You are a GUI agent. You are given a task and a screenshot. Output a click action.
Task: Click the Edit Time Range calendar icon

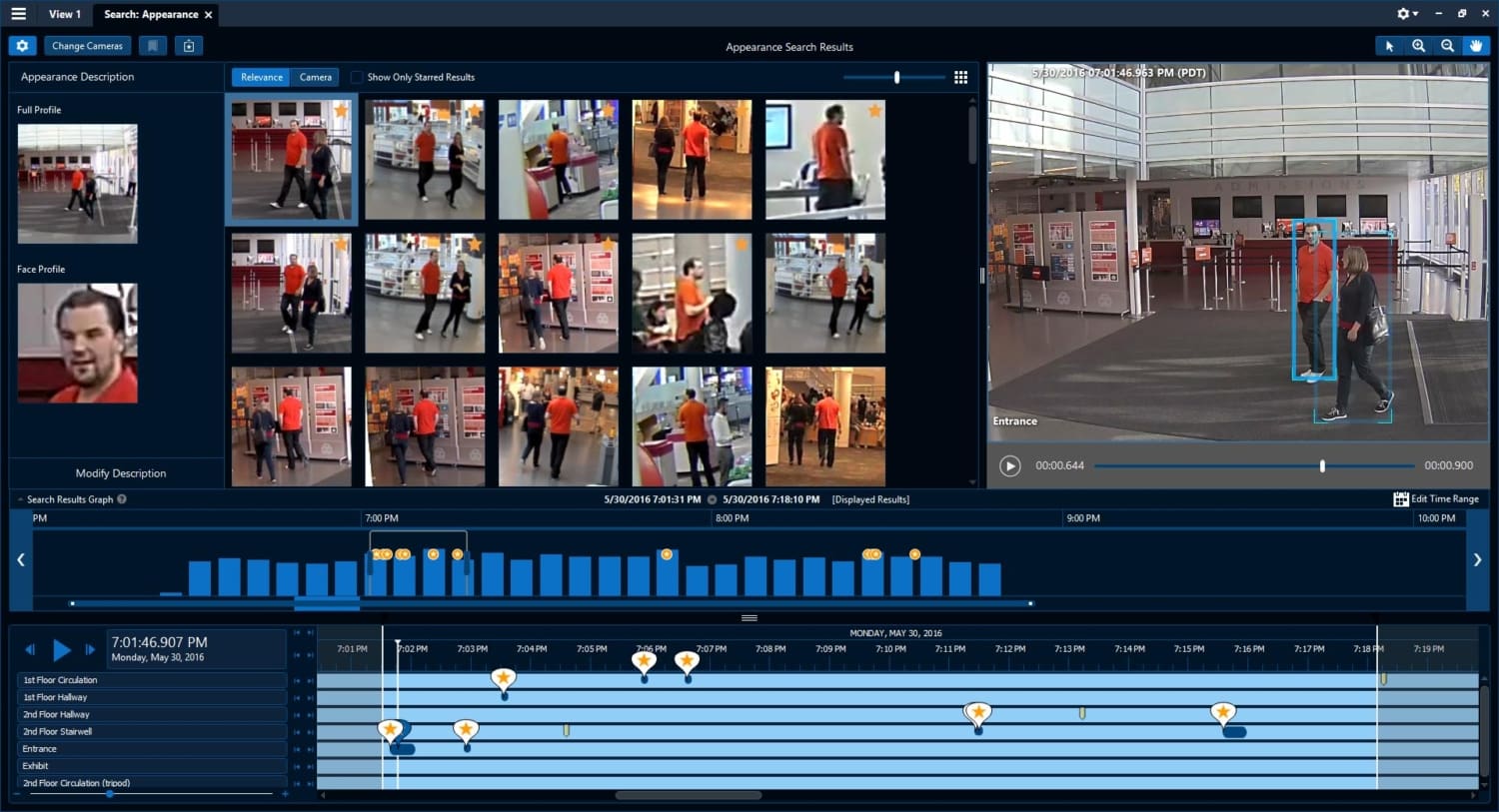pyautogui.click(x=1399, y=498)
